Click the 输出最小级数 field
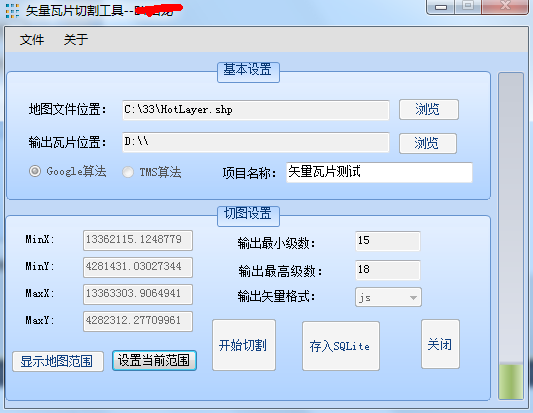This screenshot has width=533, height=413. (388, 241)
